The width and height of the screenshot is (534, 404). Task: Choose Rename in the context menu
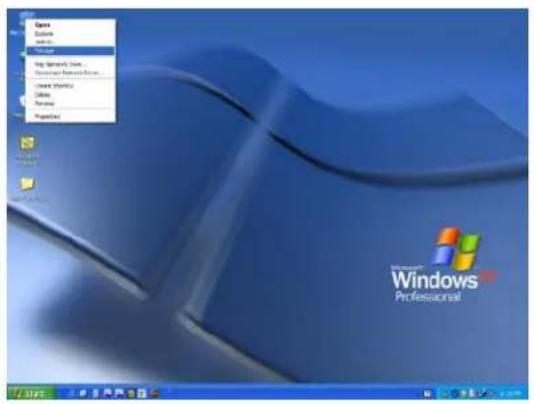(x=70, y=103)
